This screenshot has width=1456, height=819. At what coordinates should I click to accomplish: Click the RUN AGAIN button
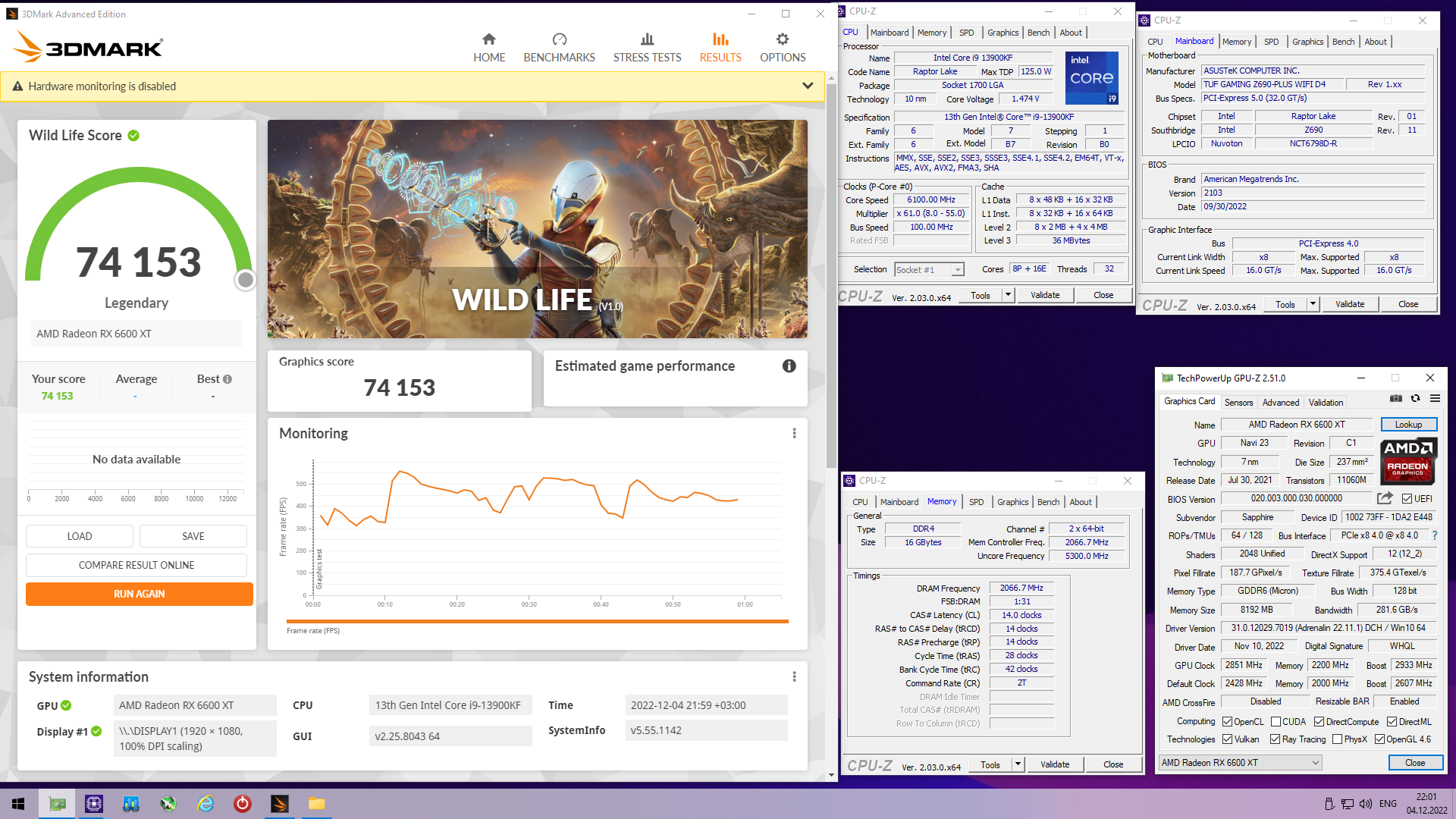point(140,594)
